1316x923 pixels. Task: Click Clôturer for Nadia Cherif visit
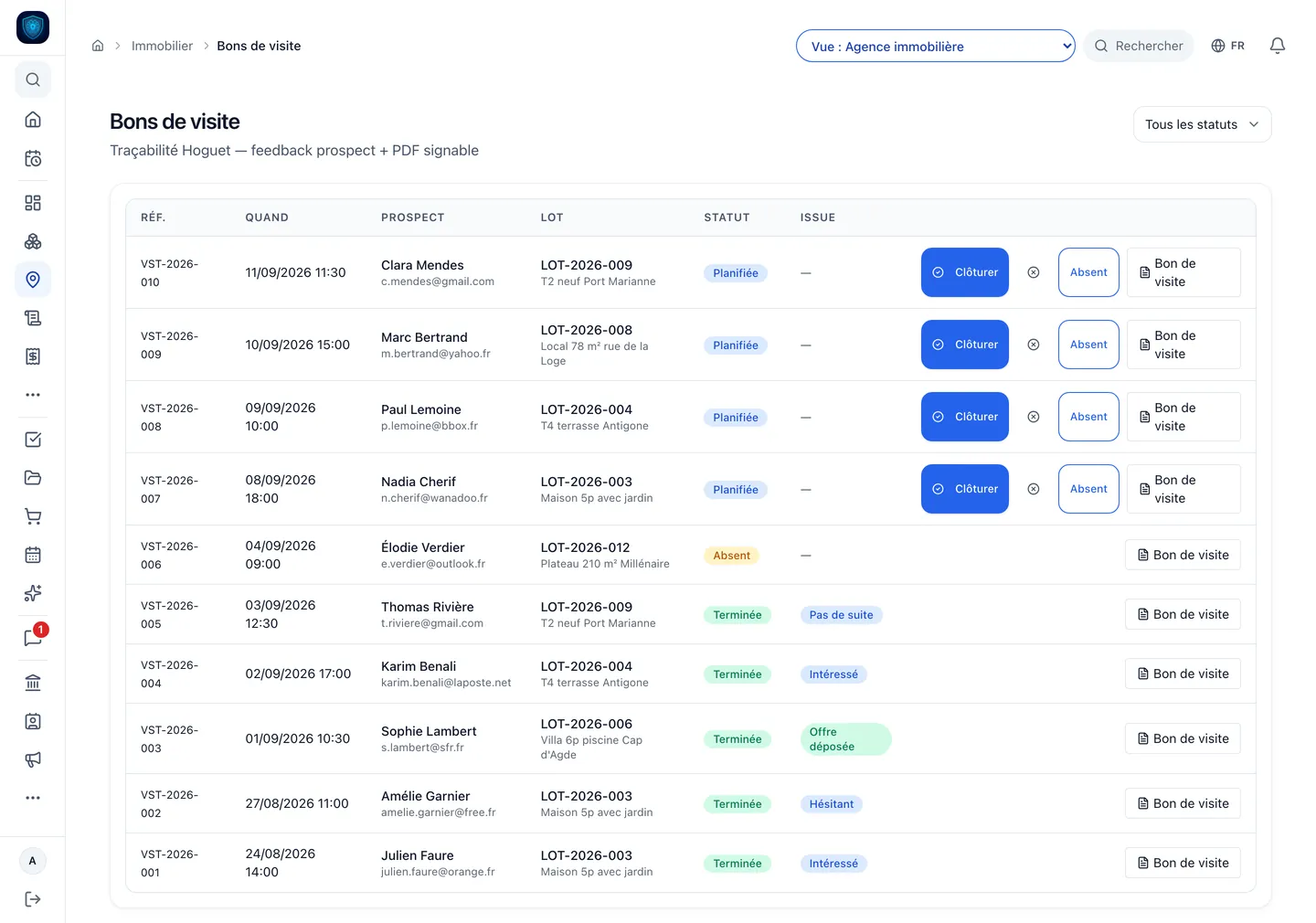pos(965,489)
